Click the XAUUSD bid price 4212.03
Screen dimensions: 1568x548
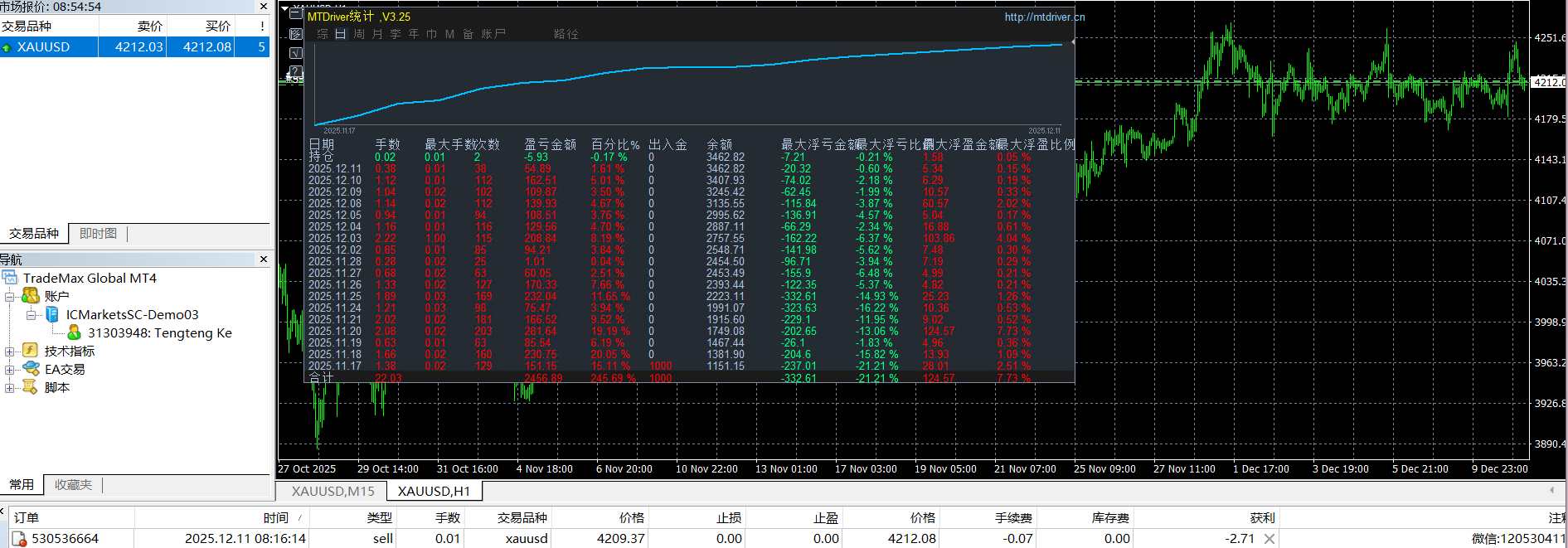tap(138, 47)
